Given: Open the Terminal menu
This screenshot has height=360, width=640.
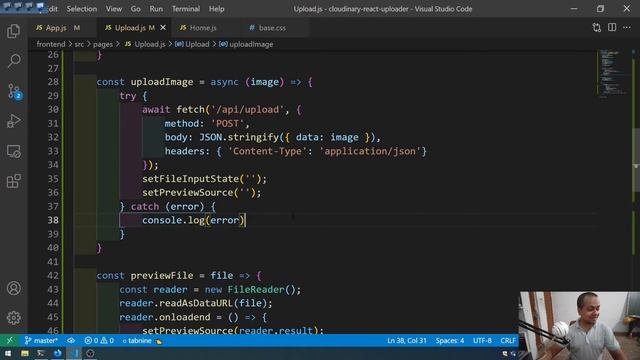Looking at the screenshot, I should point(186,9).
